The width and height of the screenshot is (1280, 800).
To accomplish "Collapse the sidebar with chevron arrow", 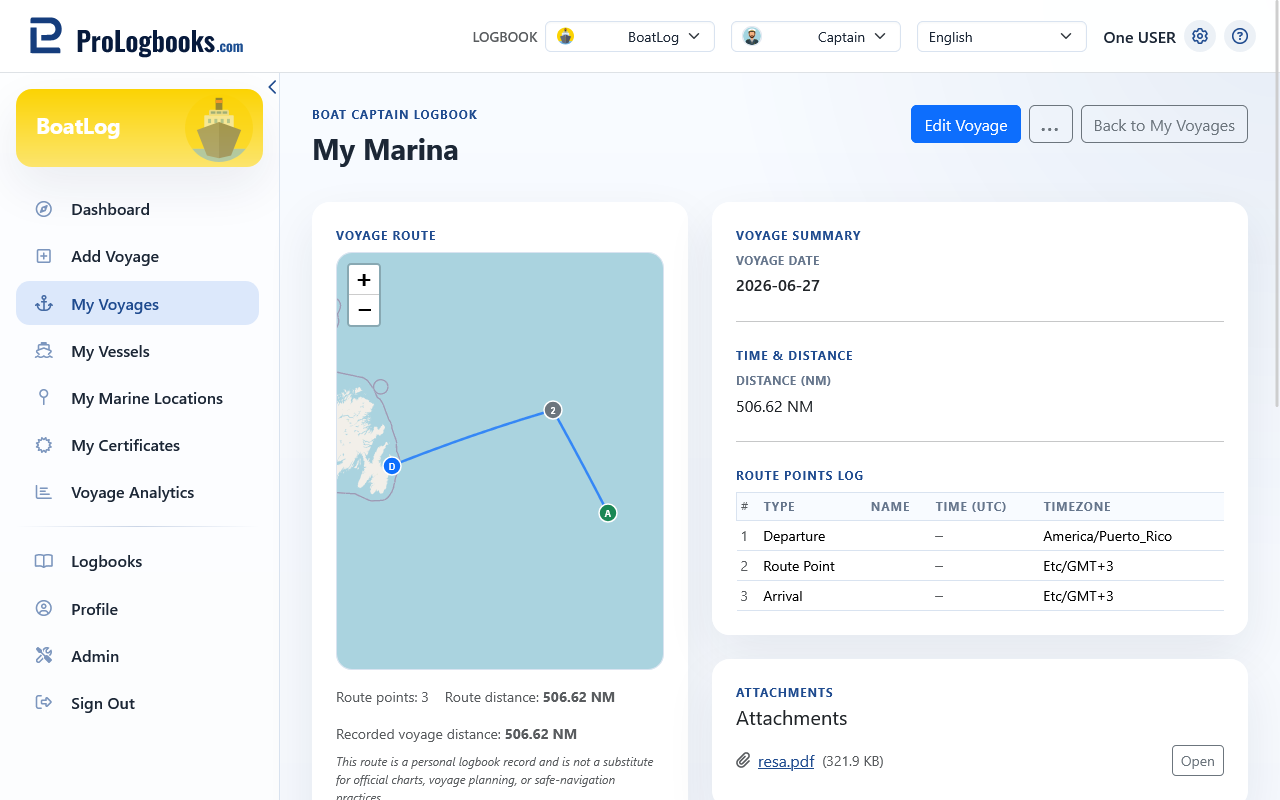I will 272,87.
